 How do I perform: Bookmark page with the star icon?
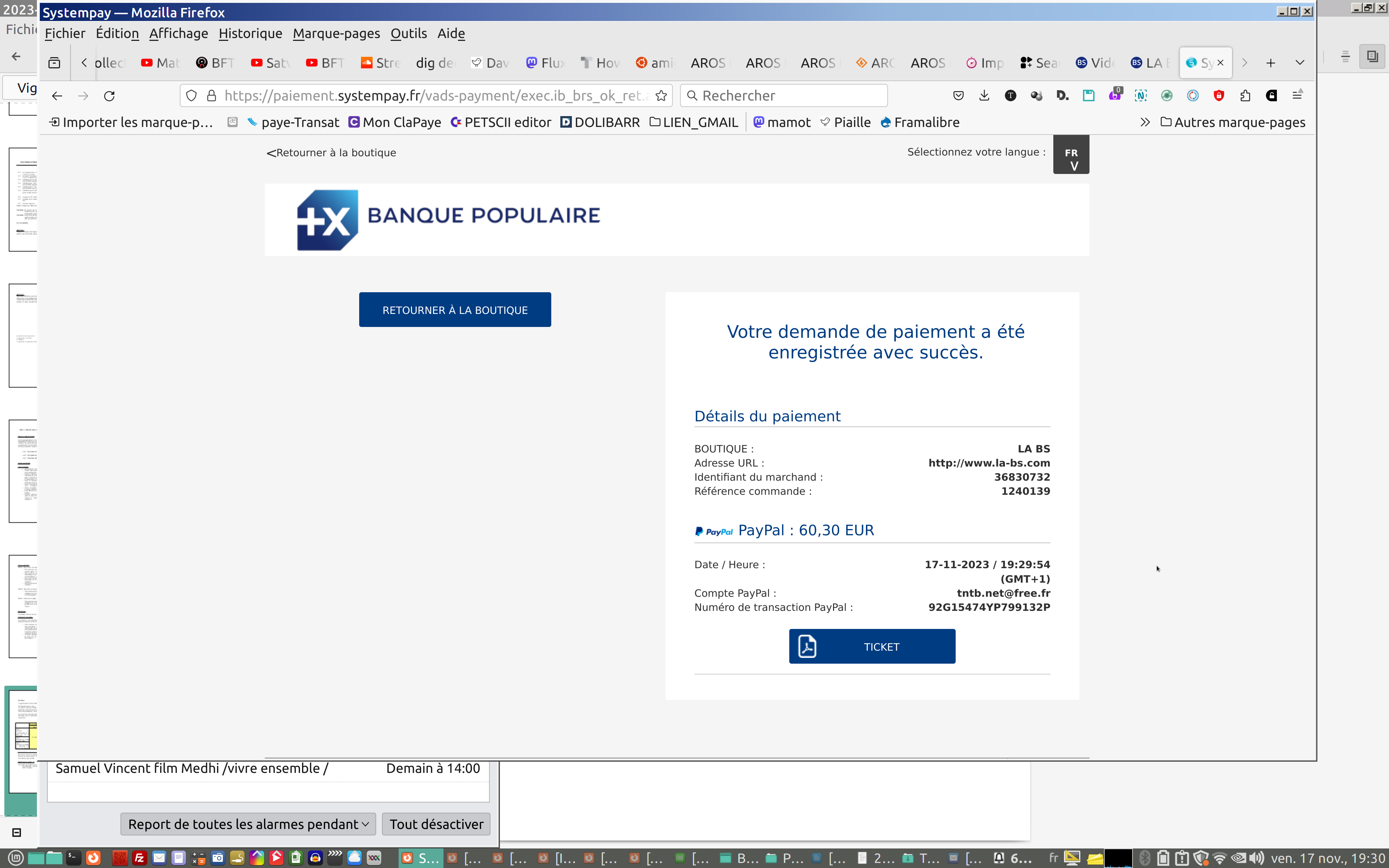pyautogui.click(x=661, y=96)
